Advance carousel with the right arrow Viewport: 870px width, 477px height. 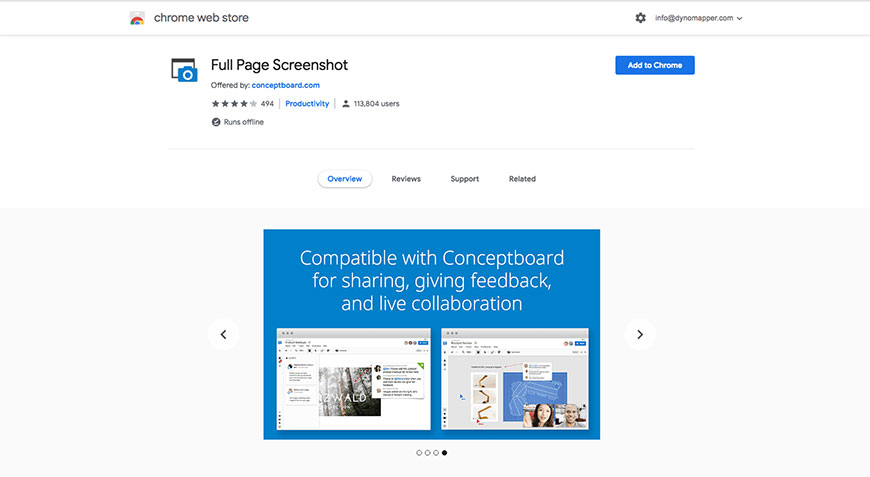pos(640,334)
